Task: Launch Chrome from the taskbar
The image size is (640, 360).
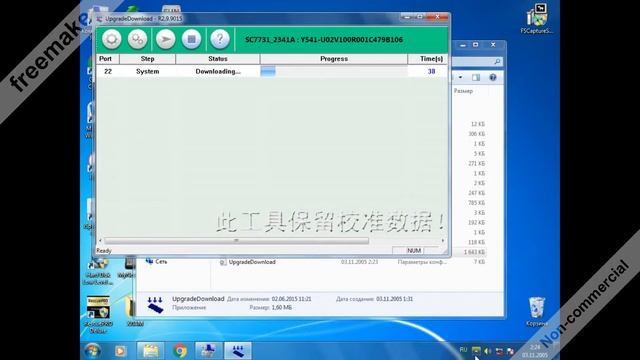Action: 180,351
